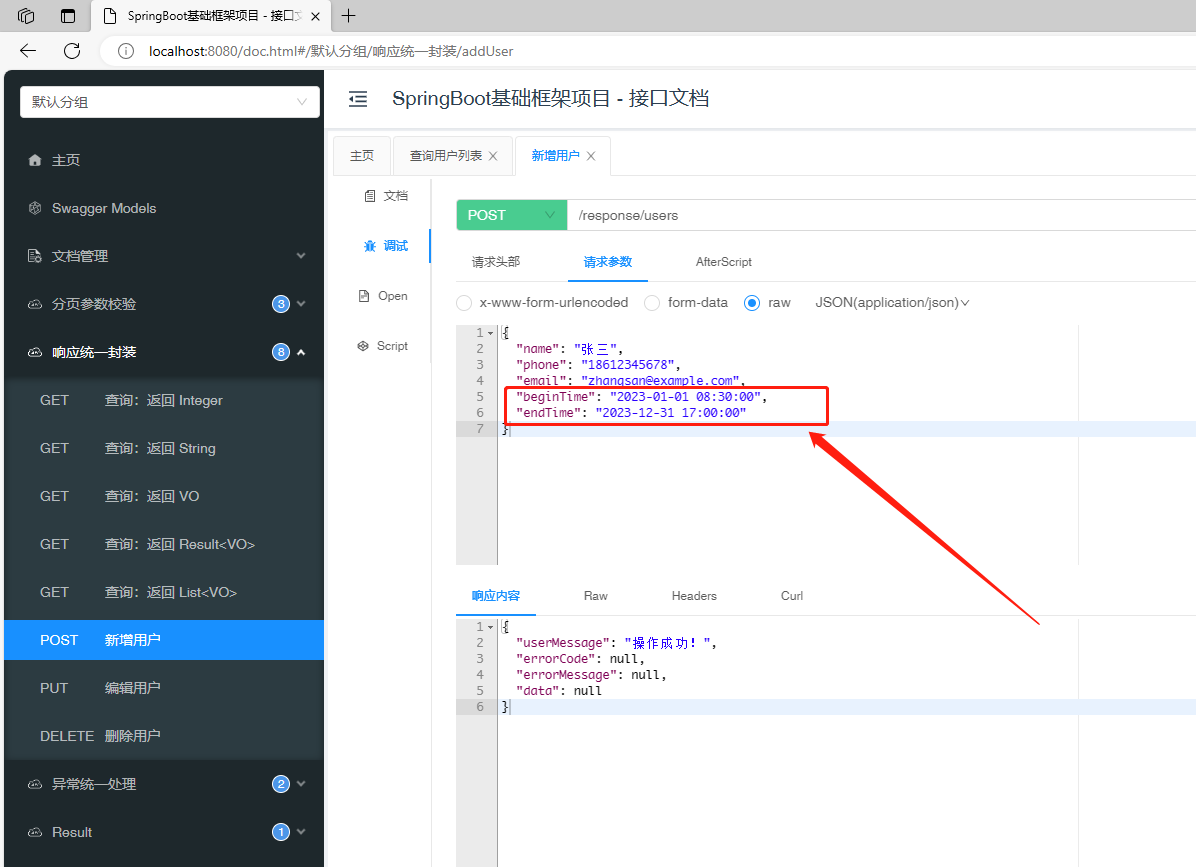Expand the 异常统一处理 group chevron
Image resolution: width=1196 pixels, height=867 pixels.
pos(301,784)
